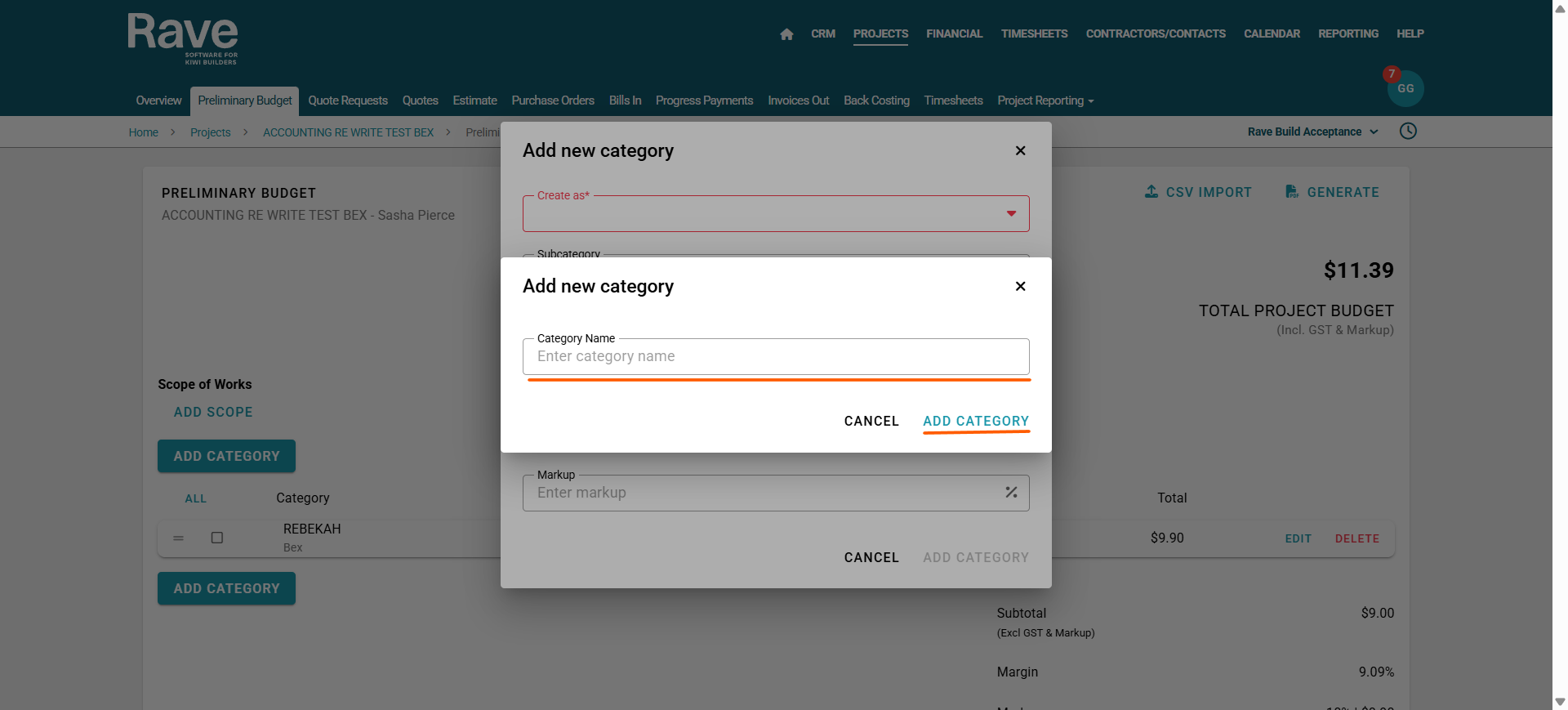This screenshot has width=1568, height=710.
Task: Tick the REBEKAH category checkbox
Action: tap(217, 538)
